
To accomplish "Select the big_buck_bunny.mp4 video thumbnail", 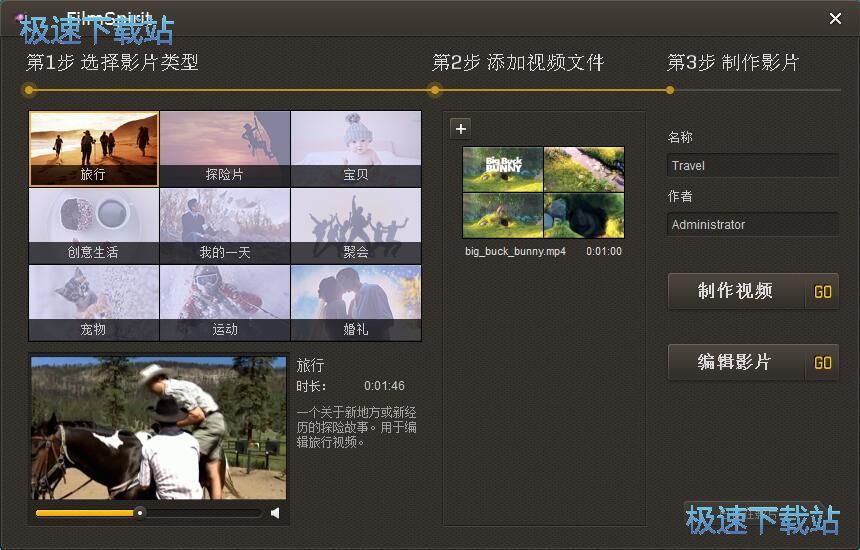I will click(543, 192).
